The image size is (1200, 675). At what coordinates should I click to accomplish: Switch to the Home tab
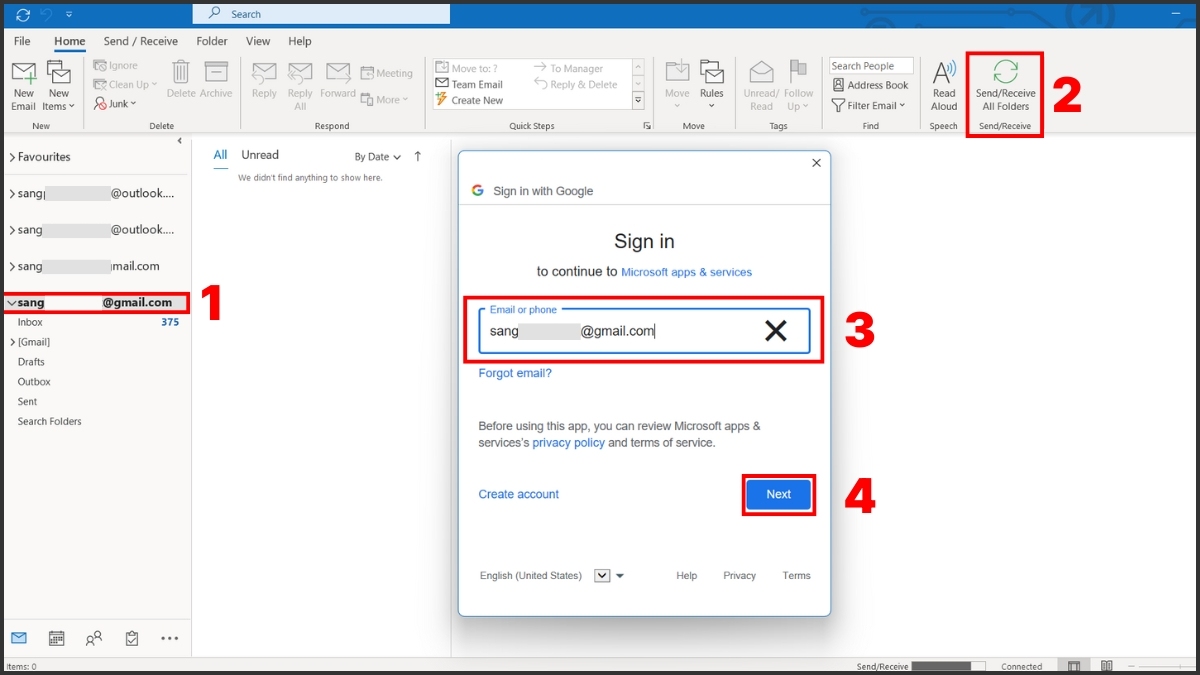[x=70, y=41]
